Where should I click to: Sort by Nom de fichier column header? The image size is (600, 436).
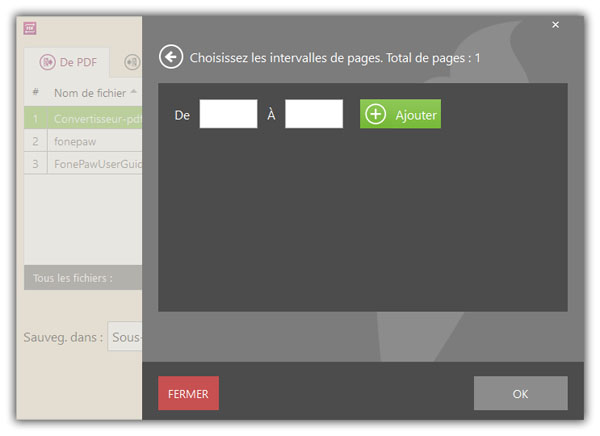click(90, 93)
